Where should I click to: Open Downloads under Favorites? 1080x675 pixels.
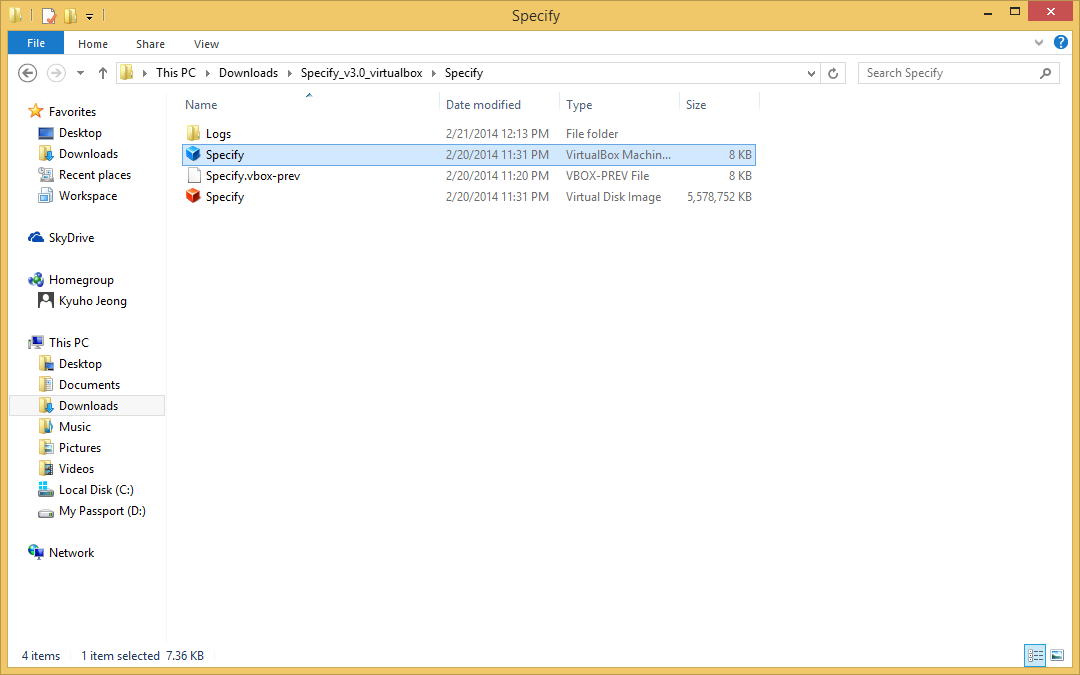tap(88, 154)
